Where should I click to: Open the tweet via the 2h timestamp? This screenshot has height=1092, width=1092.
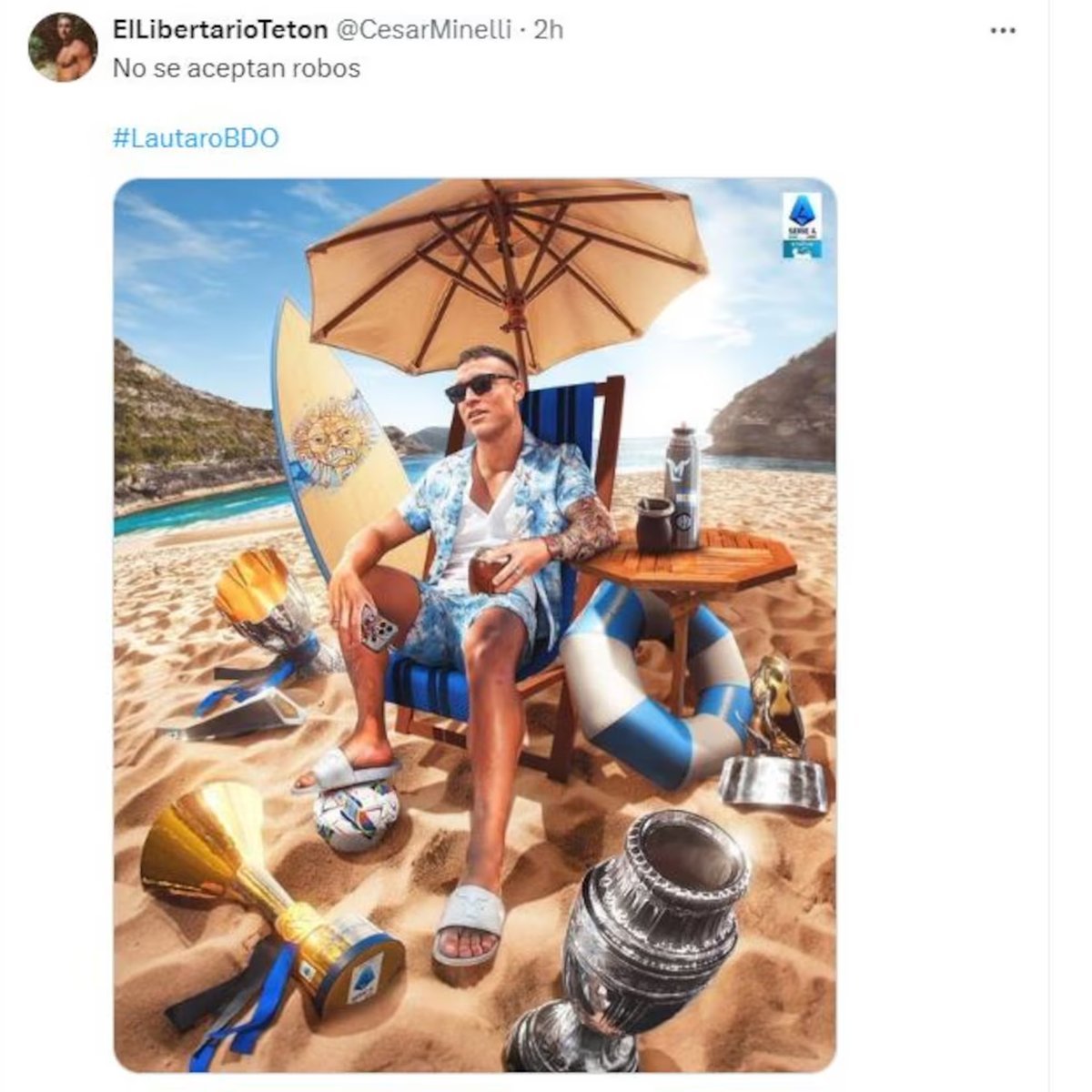coord(548,30)
